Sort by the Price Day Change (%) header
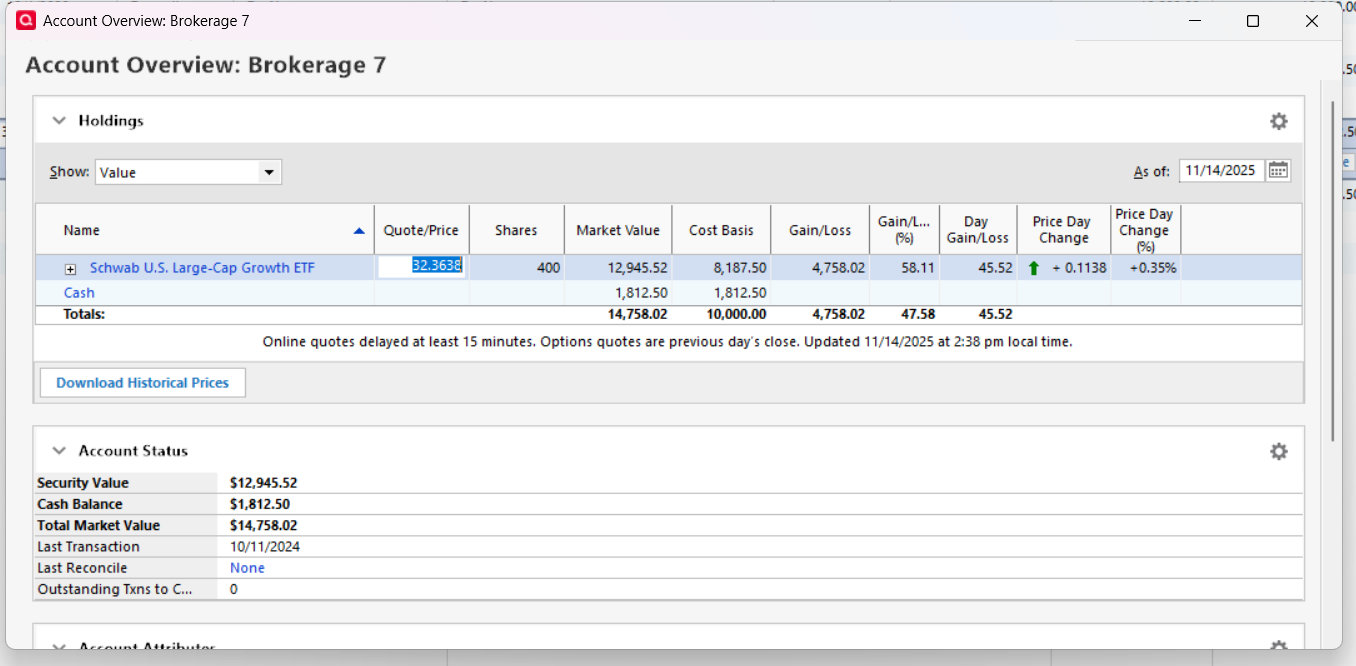The height and width of the screenshot is (666, 1356). [x=1145, y=230]
